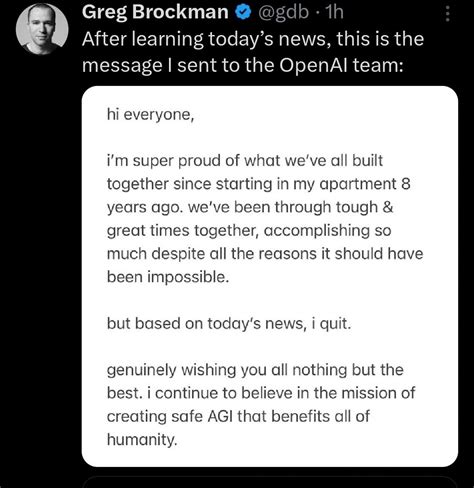Click the word 'OpenAI' in the tweet

tap(313, 65)
